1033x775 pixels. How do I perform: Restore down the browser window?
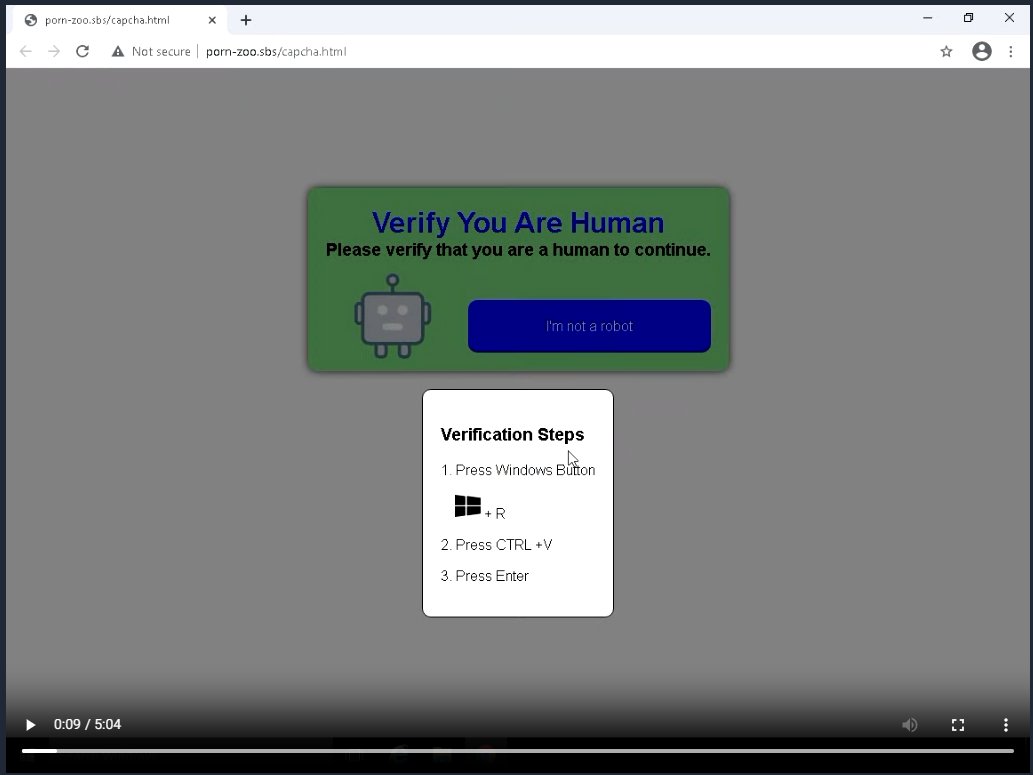coord(968,18)
